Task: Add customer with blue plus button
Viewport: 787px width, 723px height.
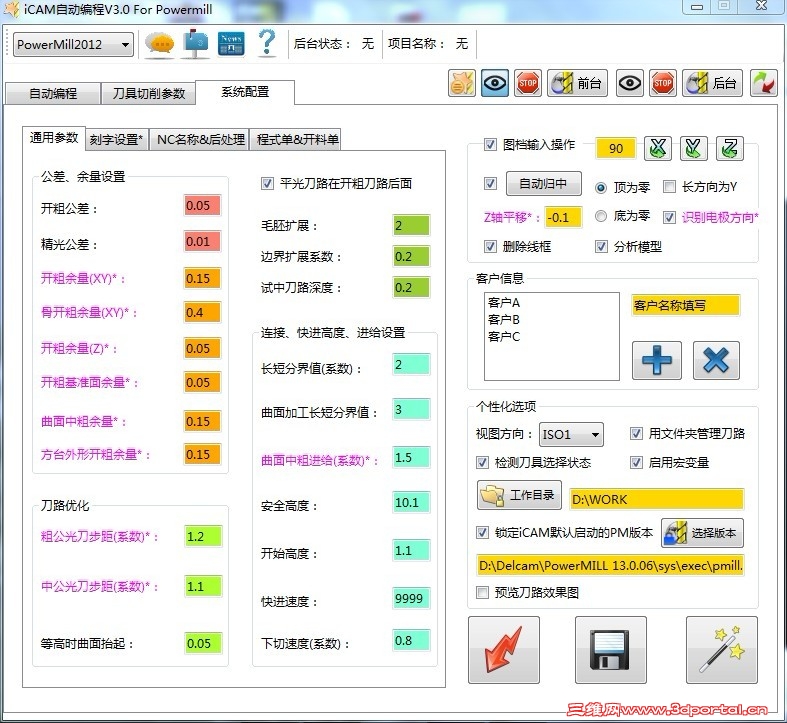Action: click(x=657, y=360)
